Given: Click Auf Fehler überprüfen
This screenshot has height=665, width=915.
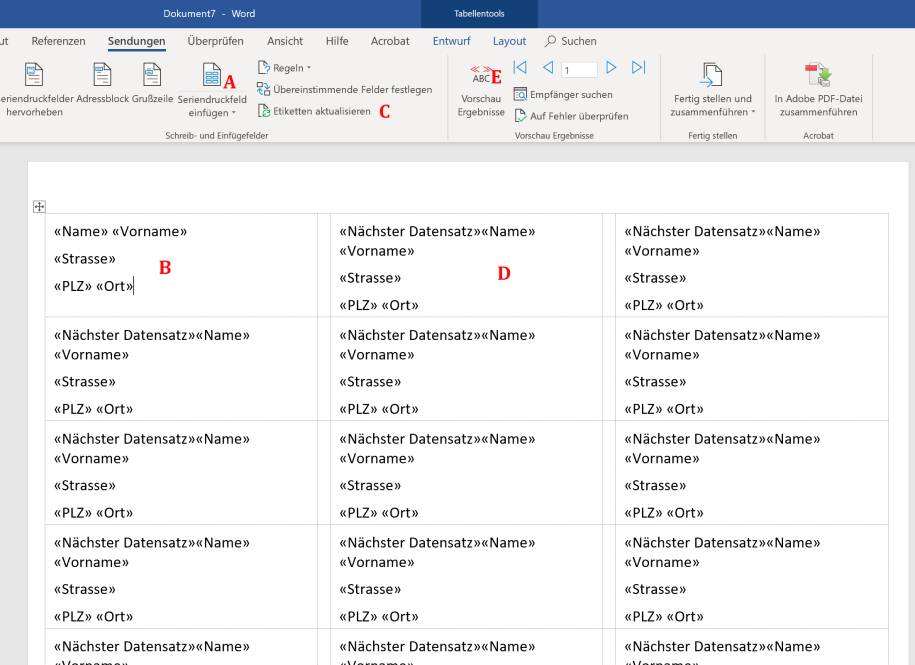Looking at the screenshot, I should pos(571,116).
